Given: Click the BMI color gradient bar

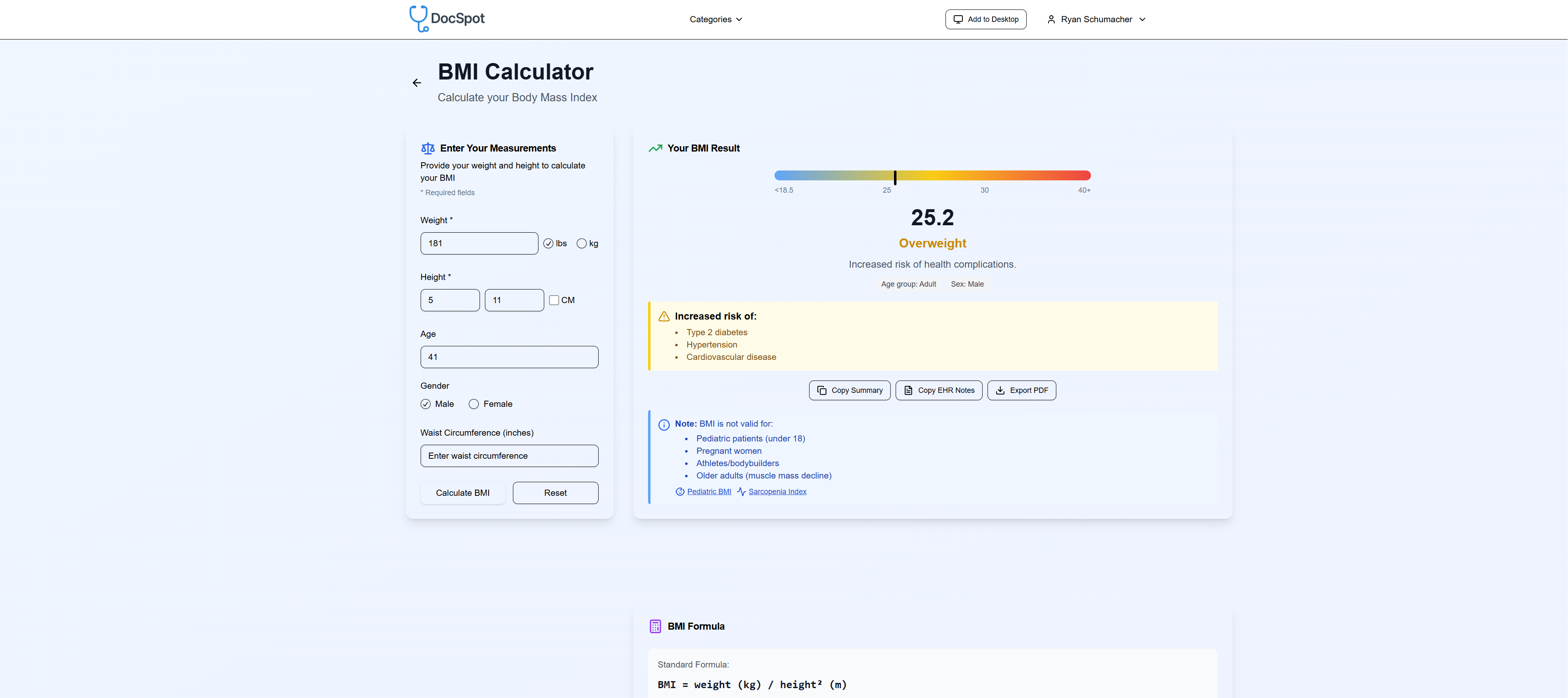Looking at the screenshot, I should pos(933,175).
